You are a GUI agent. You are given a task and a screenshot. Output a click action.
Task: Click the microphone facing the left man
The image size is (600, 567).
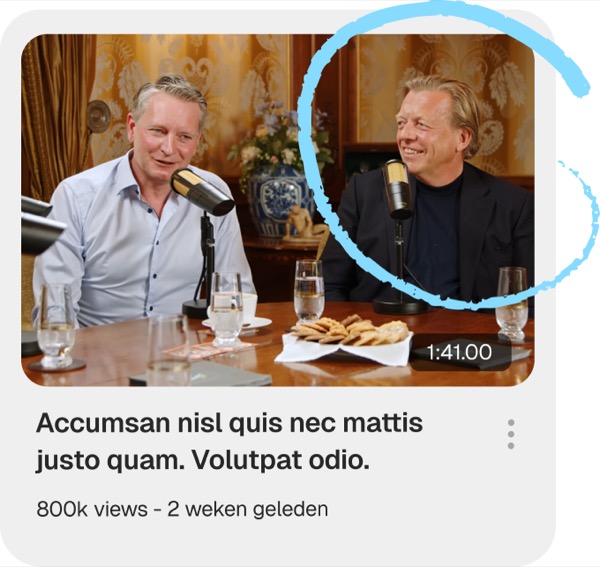[x=202, y=191]
